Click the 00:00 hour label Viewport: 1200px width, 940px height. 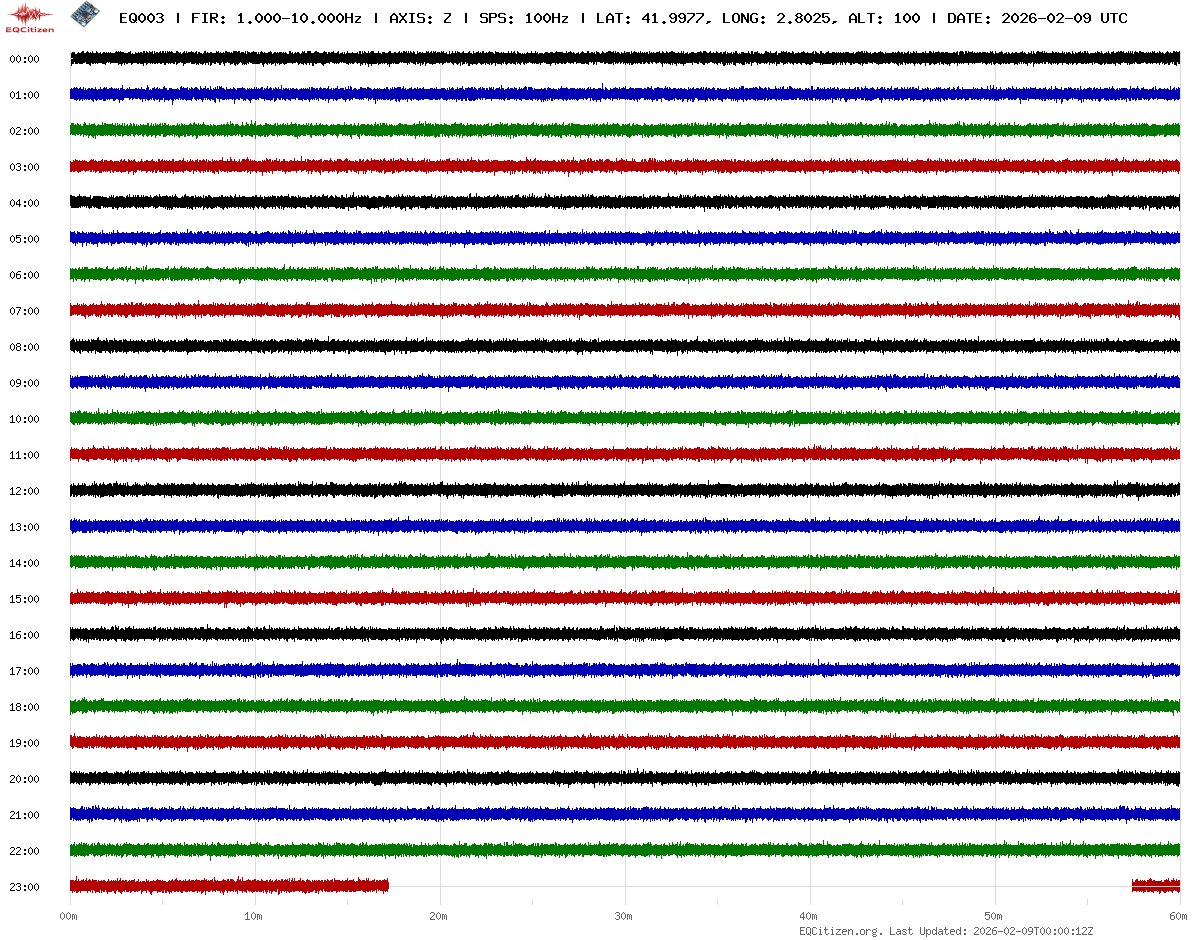click(x=24, y=59)
